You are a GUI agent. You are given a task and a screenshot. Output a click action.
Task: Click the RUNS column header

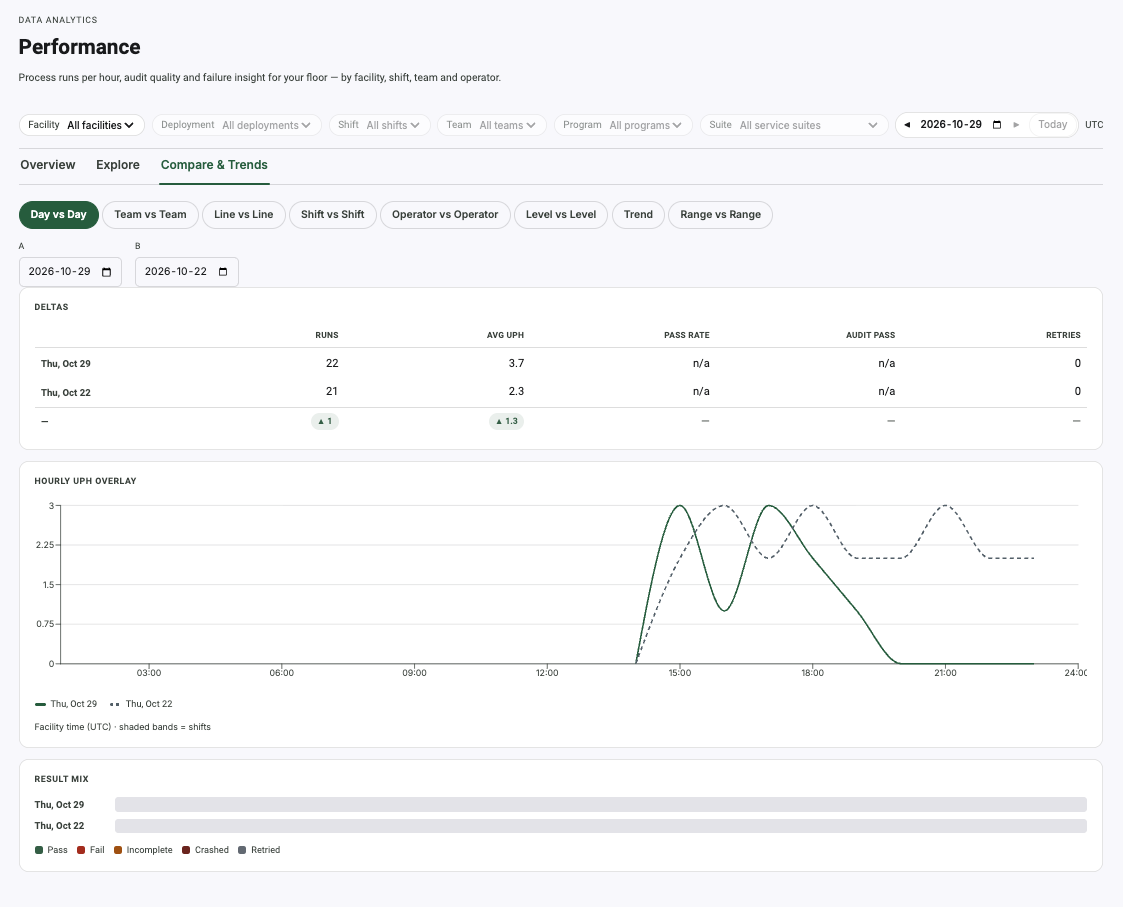[327, 335]
